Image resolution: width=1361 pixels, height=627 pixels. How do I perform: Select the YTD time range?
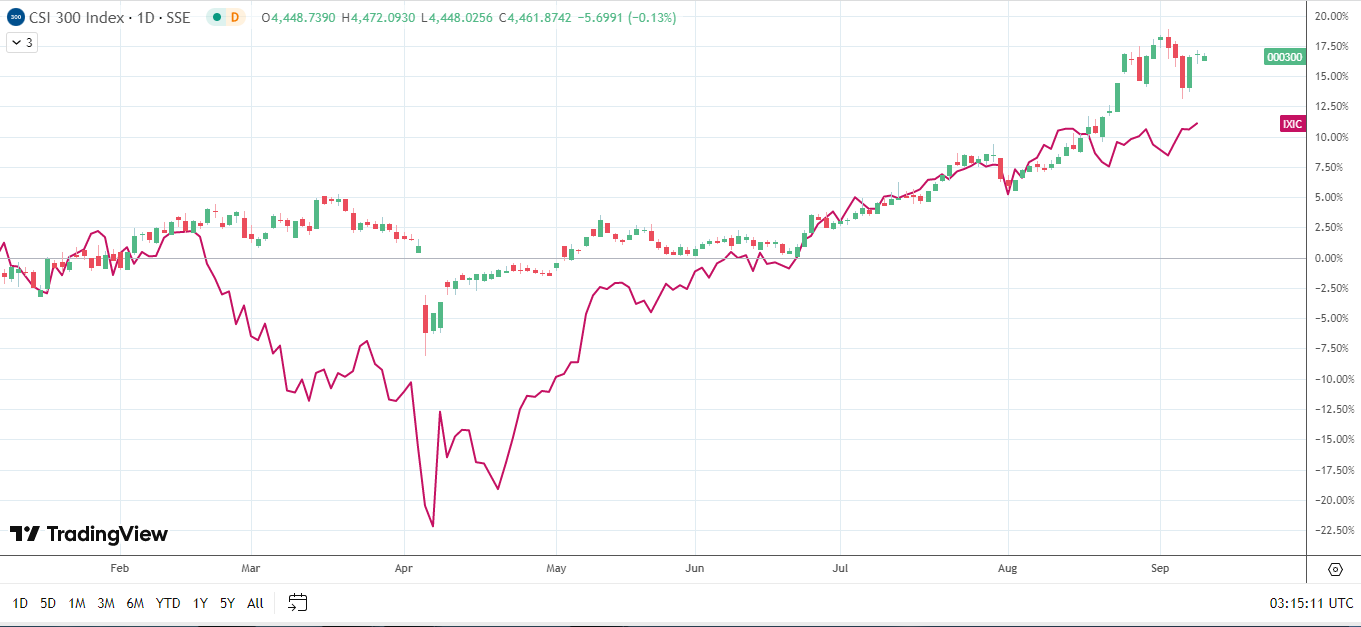pyautogui.click(x=168, y=603)
